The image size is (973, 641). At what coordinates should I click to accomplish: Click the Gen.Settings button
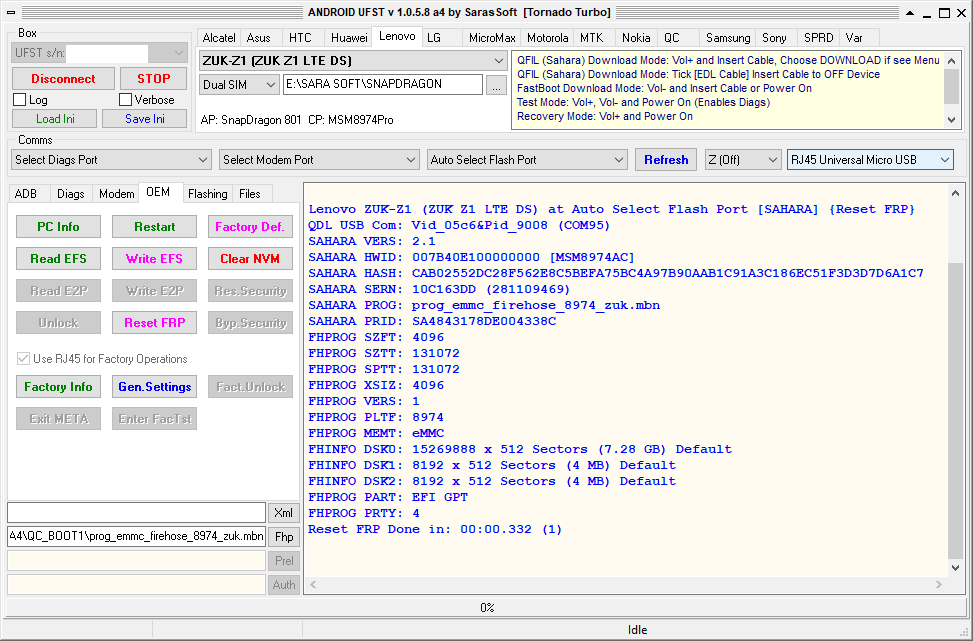(x=155, y=387)
